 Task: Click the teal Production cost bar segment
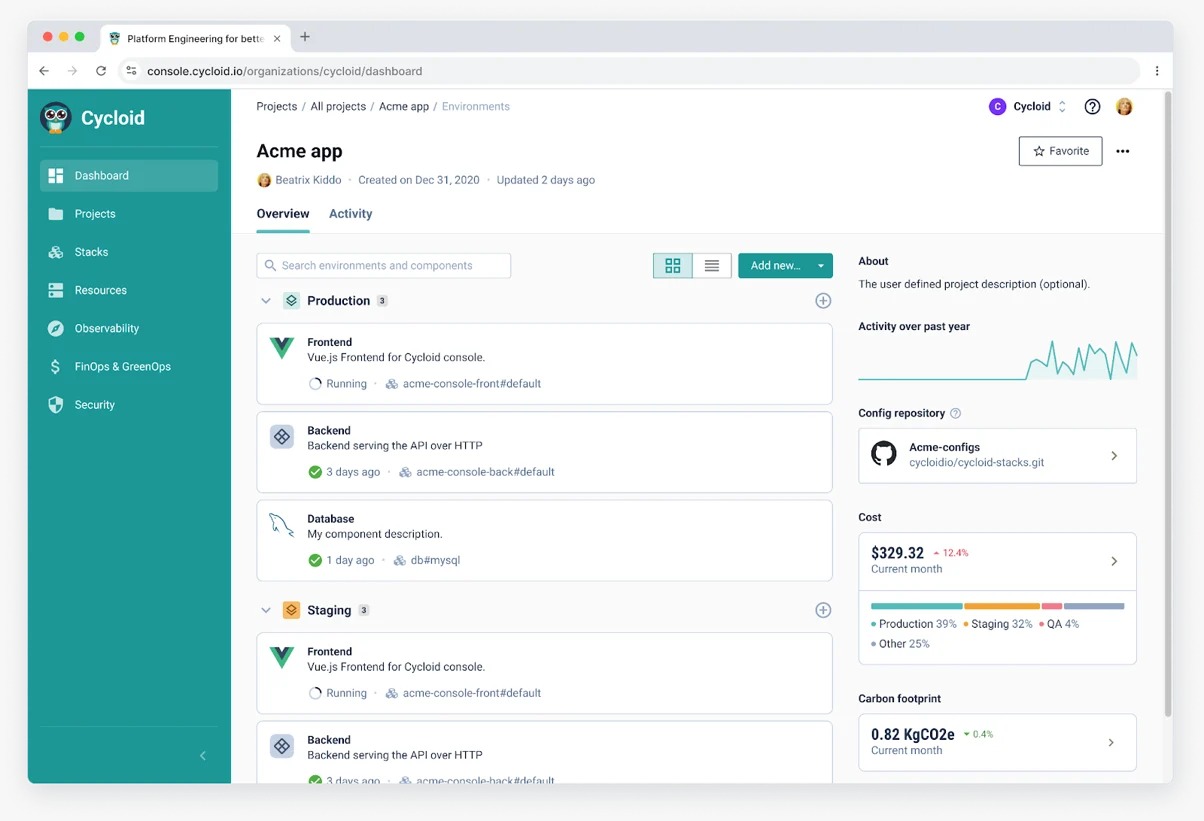(916, 606)
